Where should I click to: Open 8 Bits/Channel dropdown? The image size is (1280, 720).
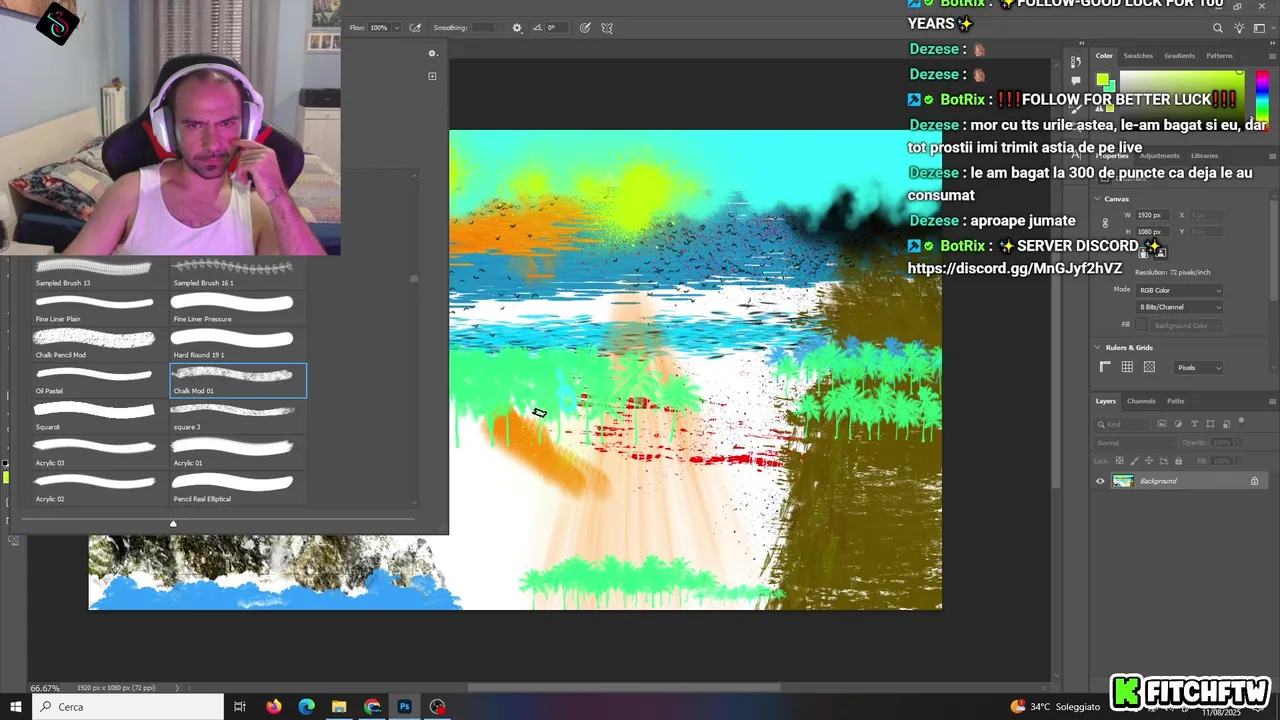[1180, 307]
